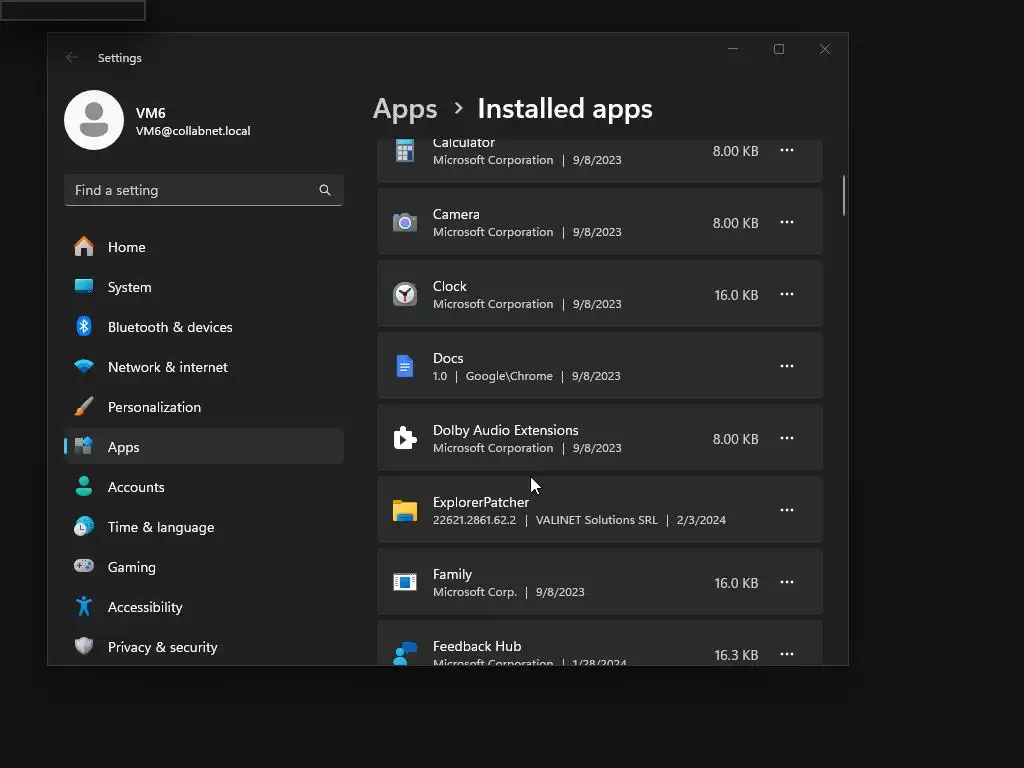
Task: Open more options for Family
Action: (x=787, y=581)
